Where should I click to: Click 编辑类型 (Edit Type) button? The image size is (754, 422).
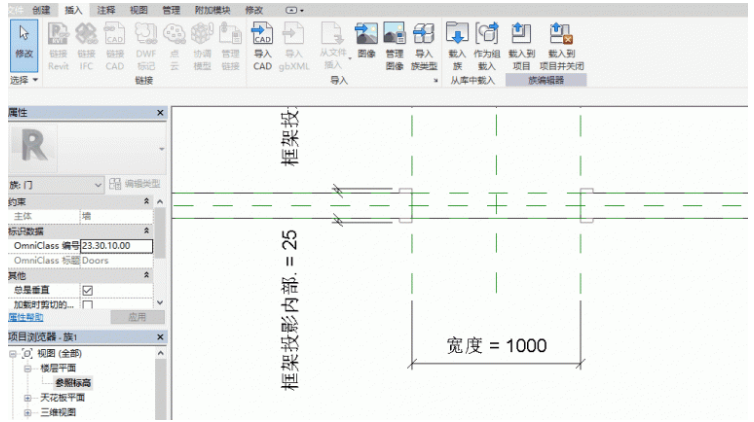pos(135,184)
